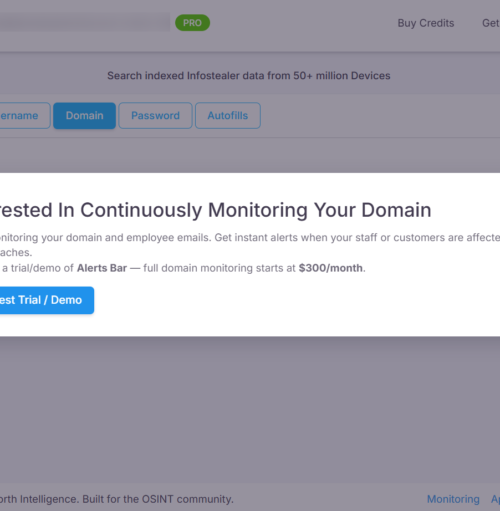Dismiss modal via dimmed backdrop above it
This screenshot has width=500, height=511.
click(250, 155)
